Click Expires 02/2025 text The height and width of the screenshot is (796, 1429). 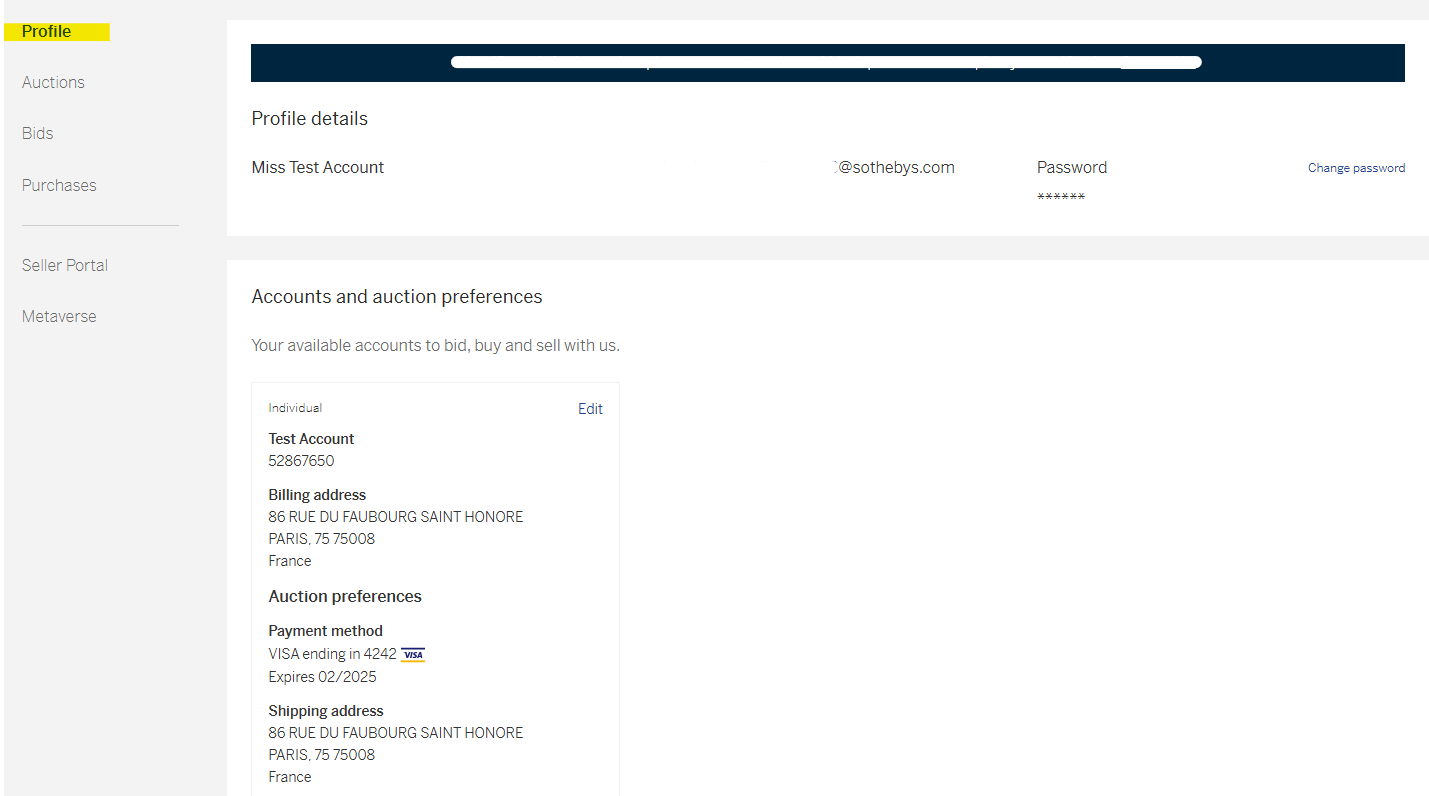(x=323, y=677)
